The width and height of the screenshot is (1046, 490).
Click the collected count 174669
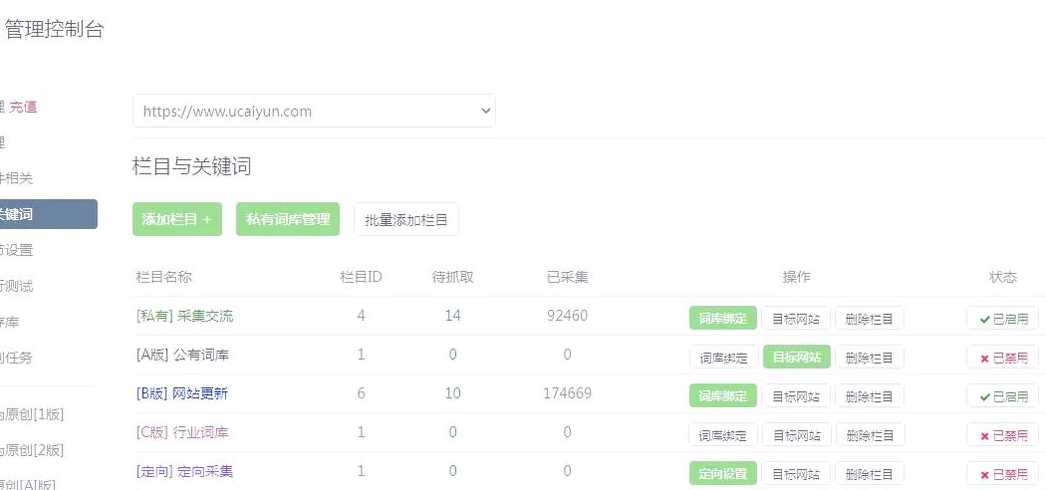(x=567, y=393)
